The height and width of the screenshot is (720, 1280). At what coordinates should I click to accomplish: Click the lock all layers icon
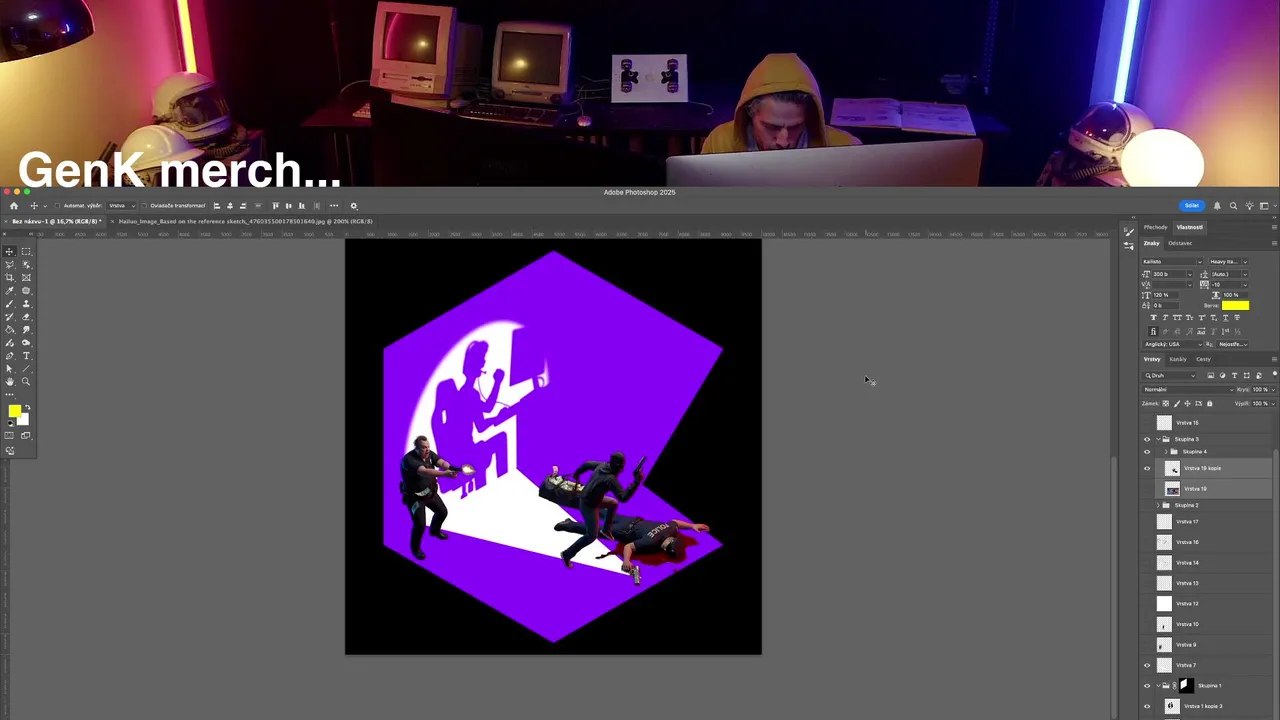click(1209, 403)
